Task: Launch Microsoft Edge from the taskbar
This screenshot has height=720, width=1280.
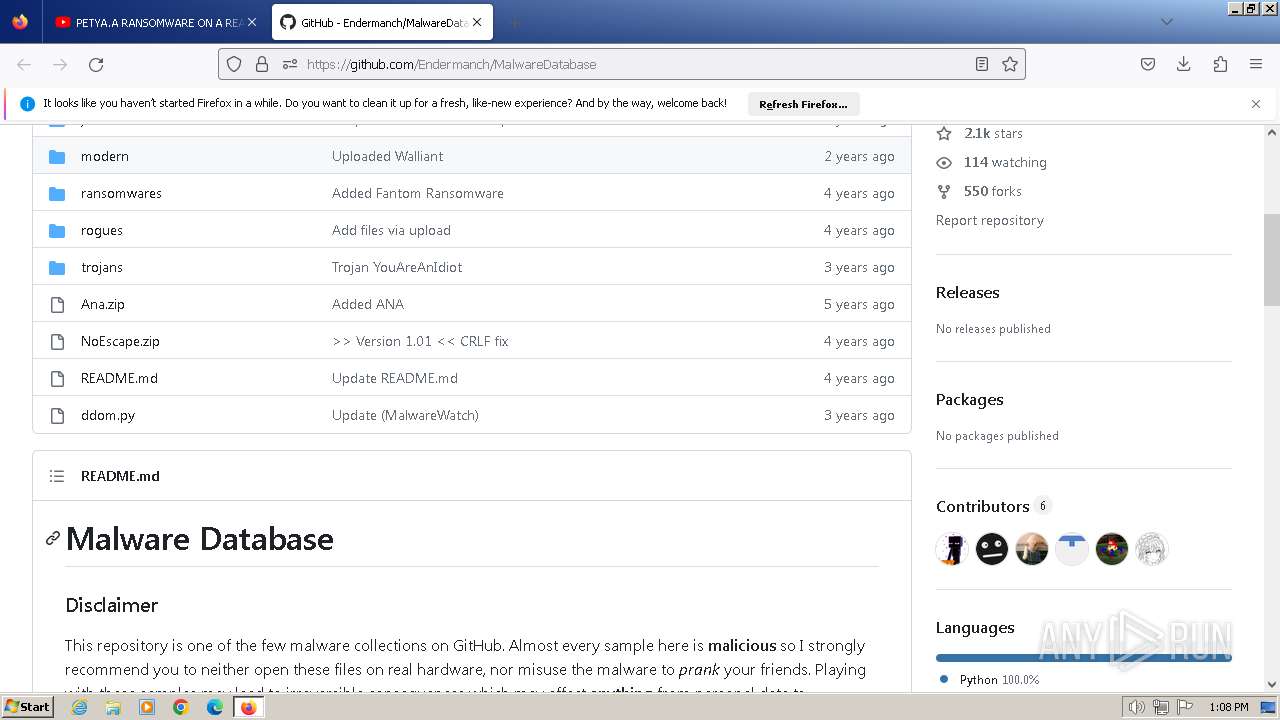Action: pyautogui.click(x=214, y=707)
